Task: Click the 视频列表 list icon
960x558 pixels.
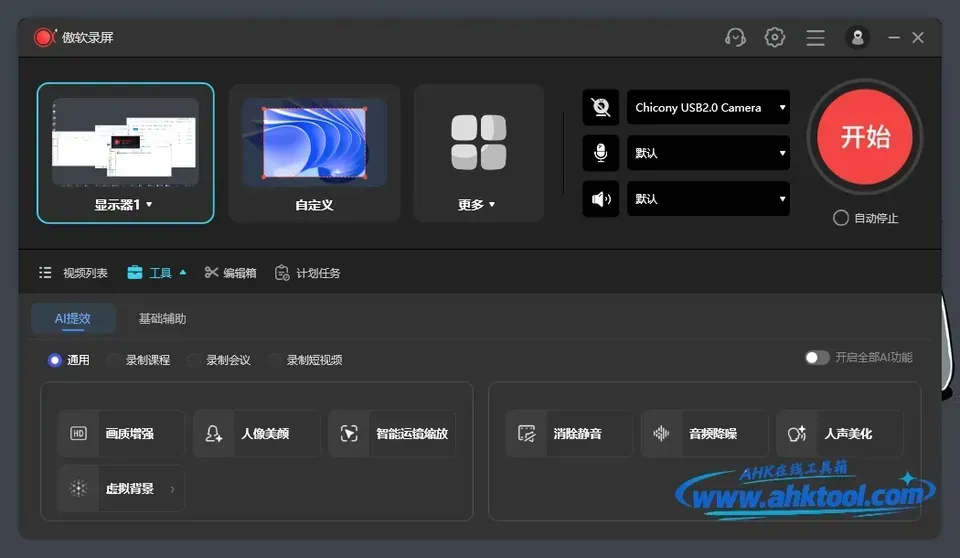Action: (45, 273)
